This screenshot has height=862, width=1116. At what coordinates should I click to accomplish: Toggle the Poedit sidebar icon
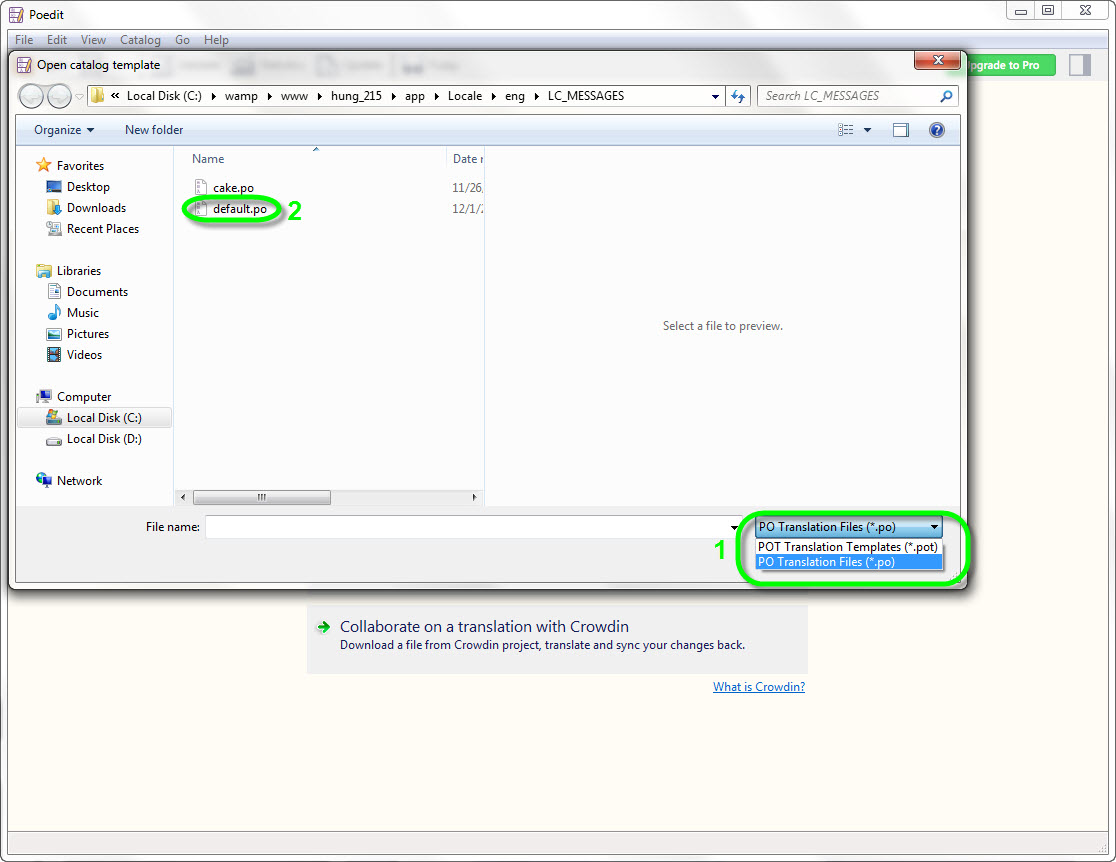1080,65
